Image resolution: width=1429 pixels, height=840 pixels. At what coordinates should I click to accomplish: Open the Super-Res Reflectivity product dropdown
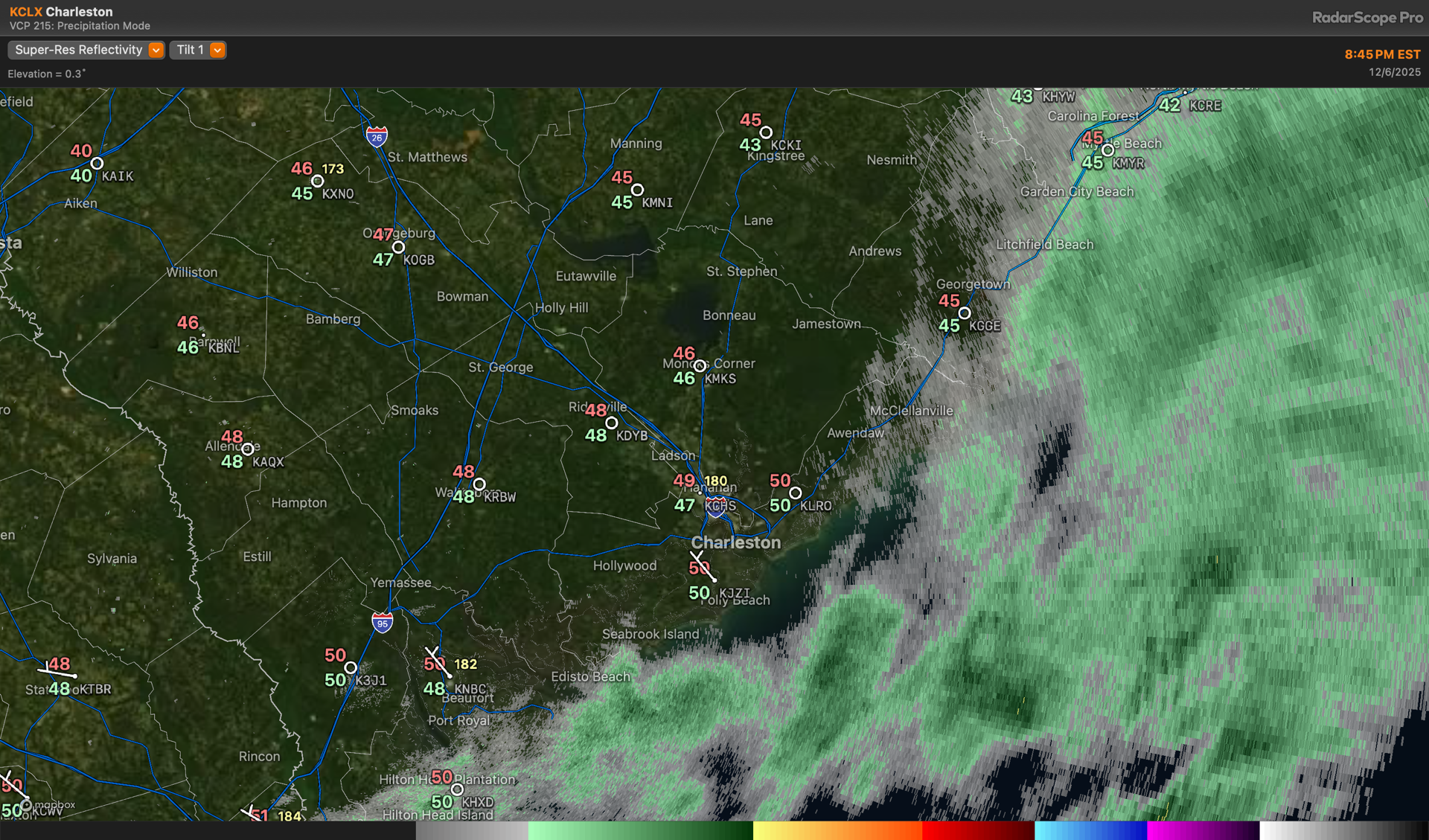86,50
